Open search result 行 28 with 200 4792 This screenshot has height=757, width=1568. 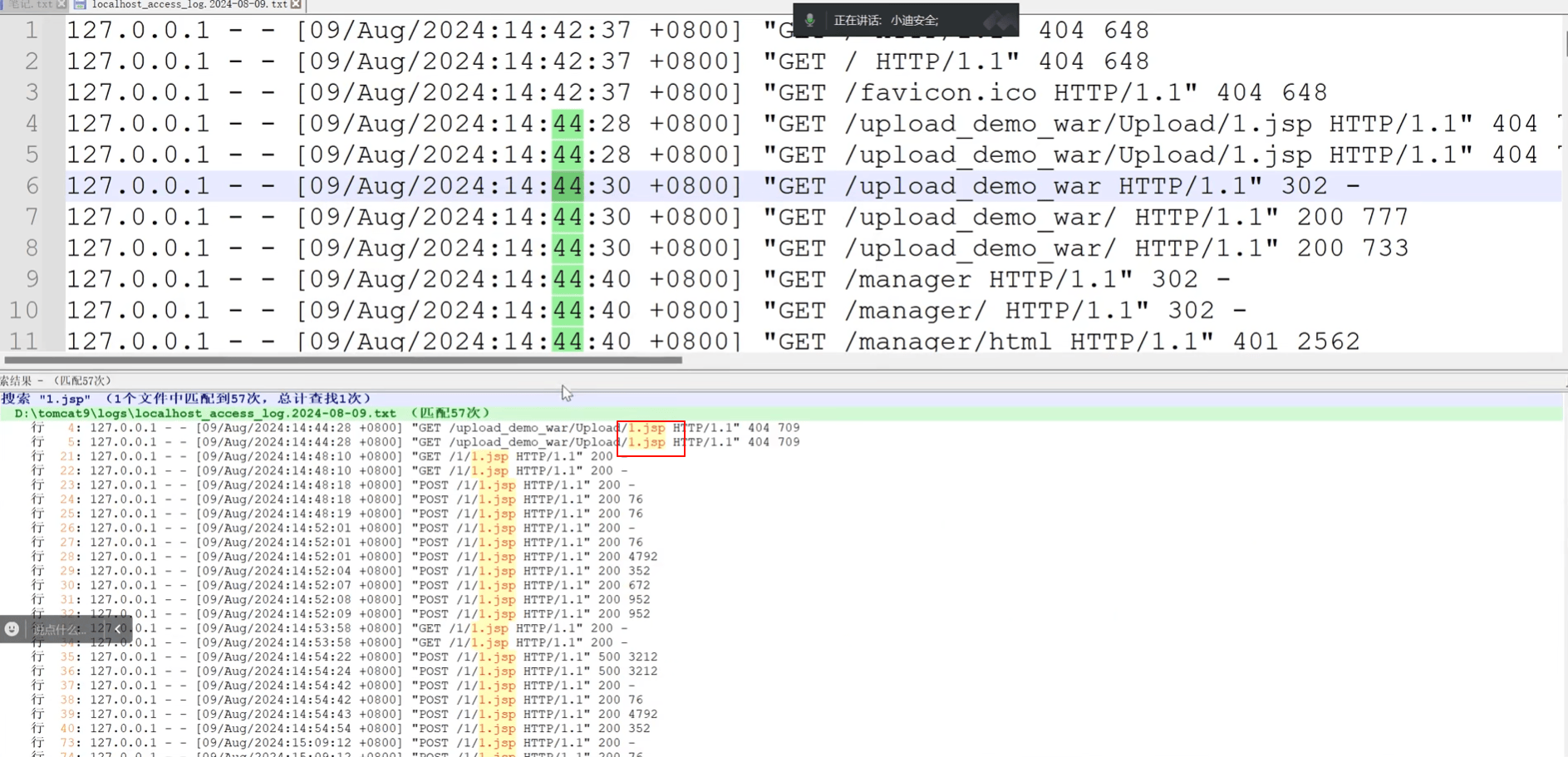[x=344, y=557]
